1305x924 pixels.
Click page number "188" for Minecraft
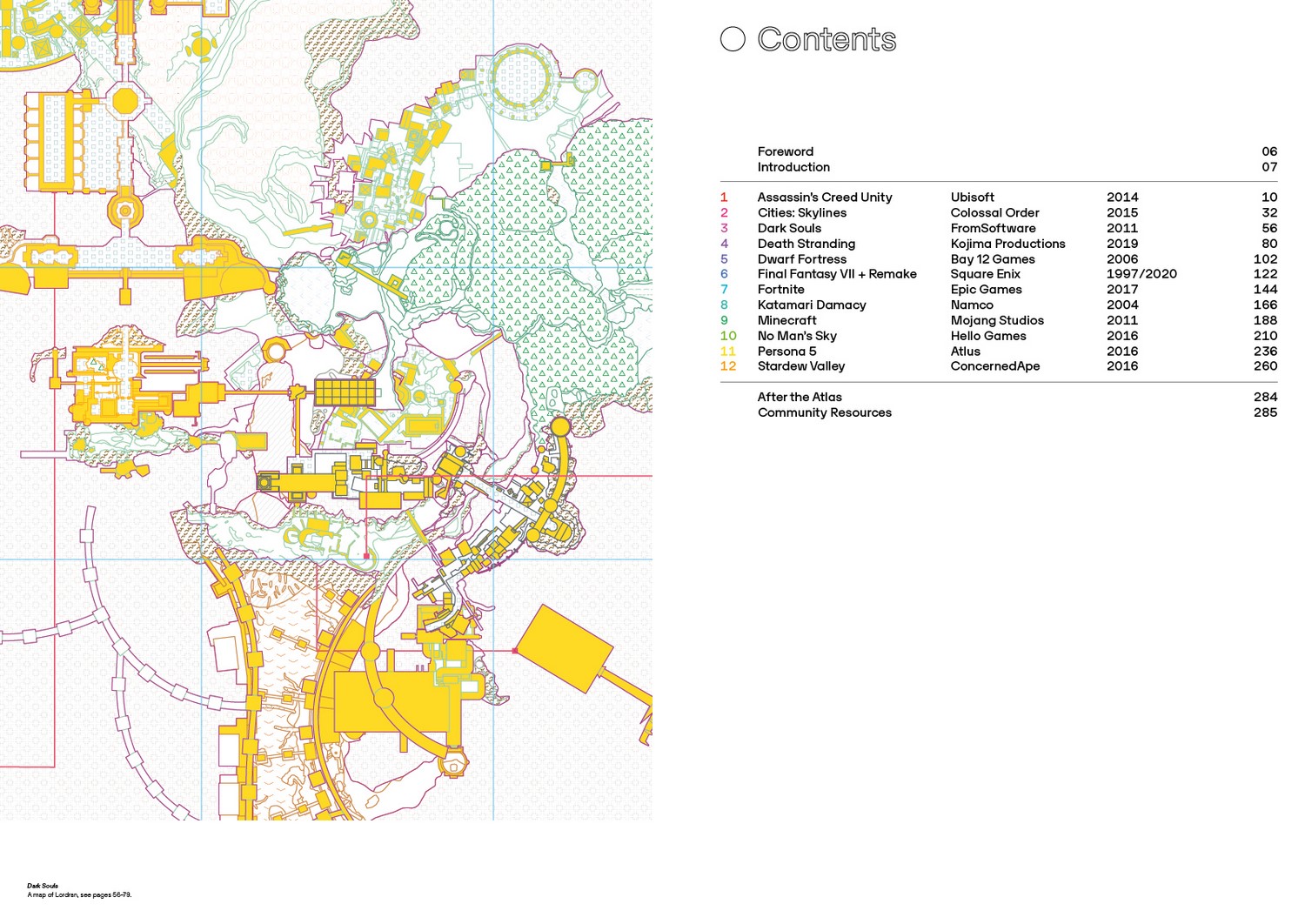(1266, 321)
